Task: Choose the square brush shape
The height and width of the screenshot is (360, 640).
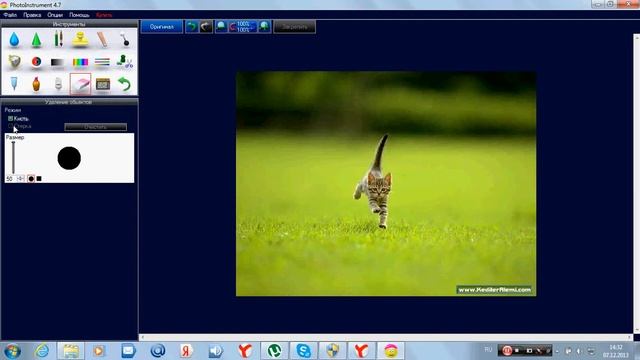Action: pos(39,179)
